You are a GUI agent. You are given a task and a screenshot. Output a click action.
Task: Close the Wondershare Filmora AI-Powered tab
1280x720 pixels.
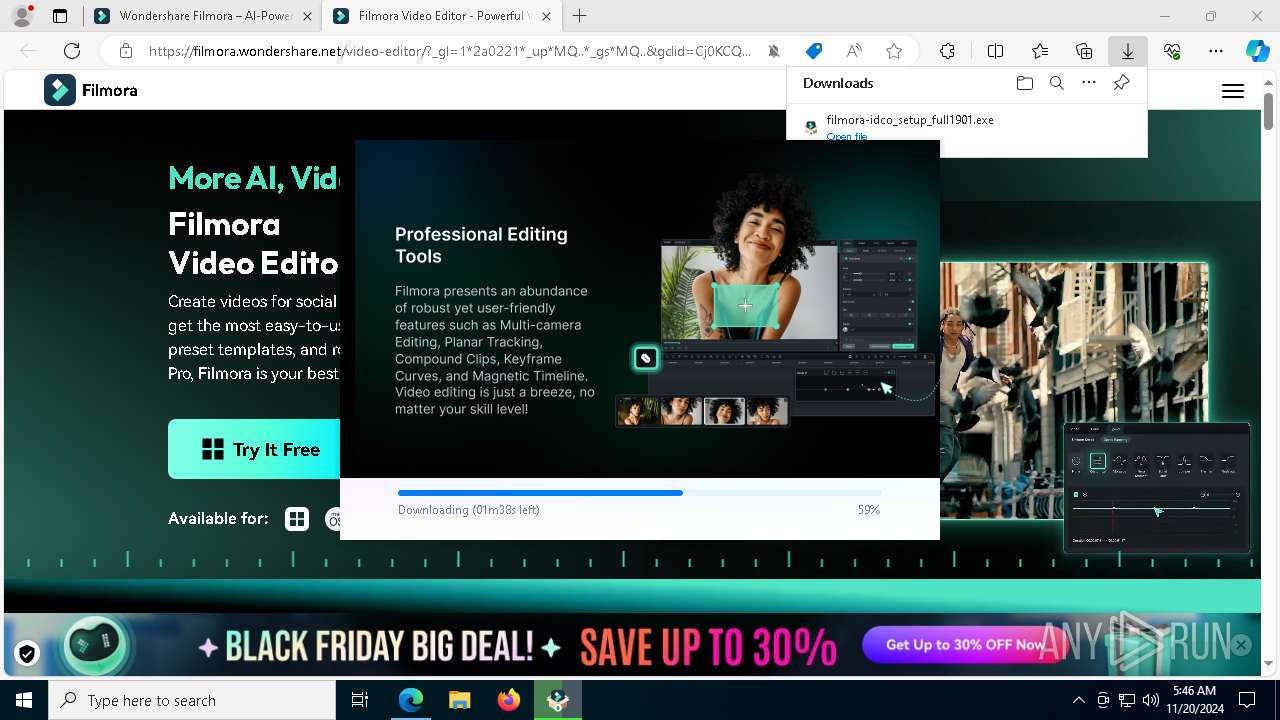pos(307,16)
